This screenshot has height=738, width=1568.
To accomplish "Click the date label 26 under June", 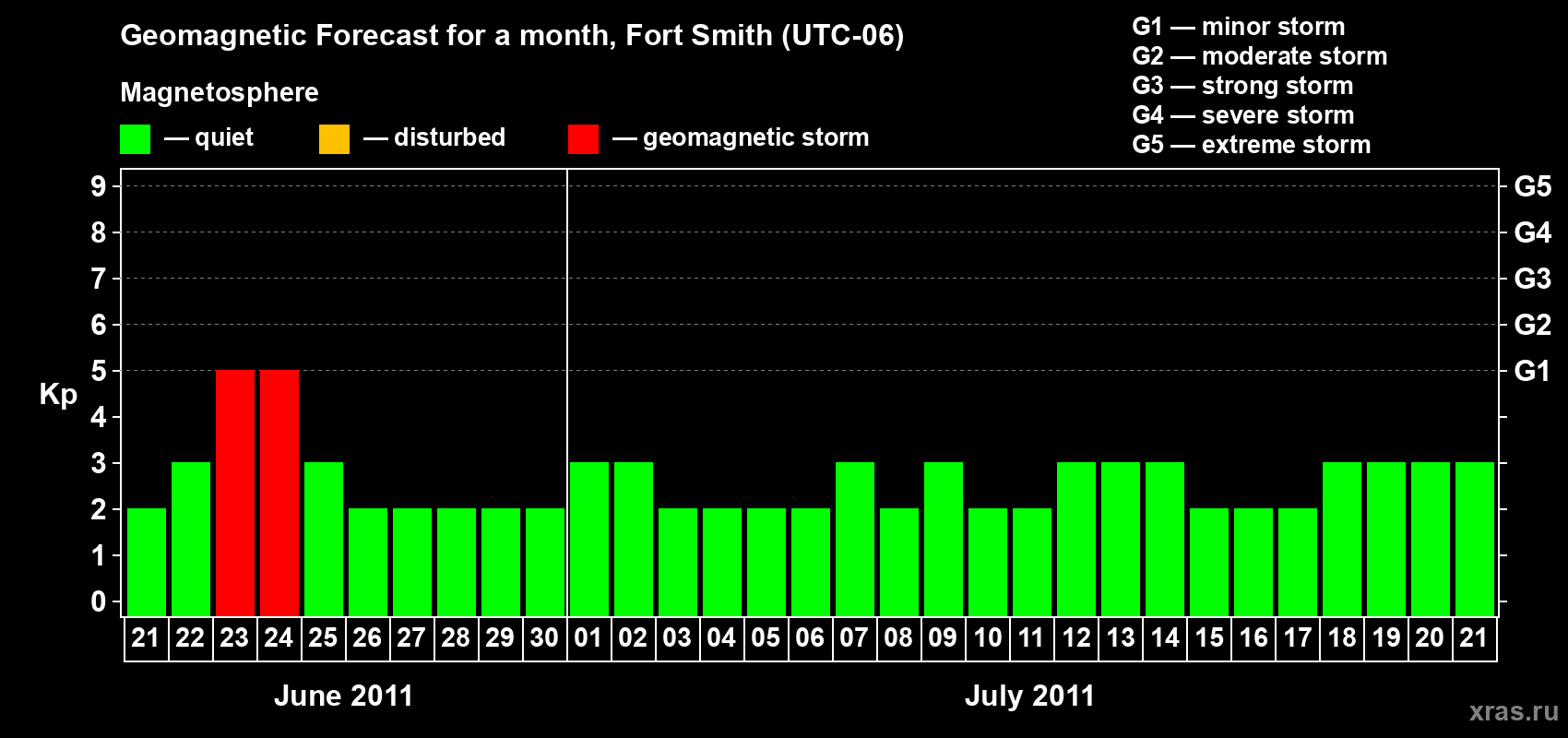I will pos(367,637).
